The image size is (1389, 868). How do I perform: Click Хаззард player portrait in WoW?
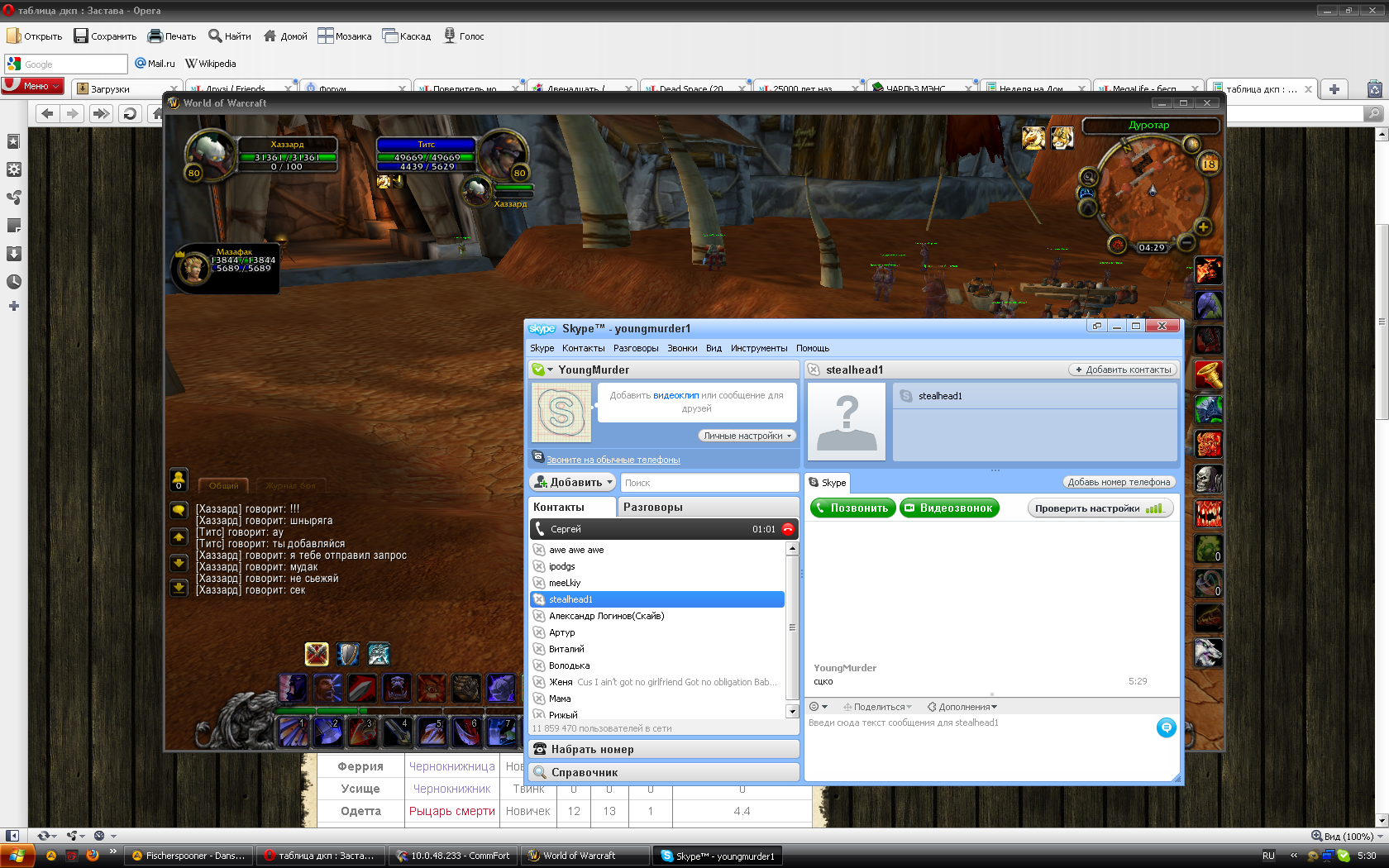(209, 154)
